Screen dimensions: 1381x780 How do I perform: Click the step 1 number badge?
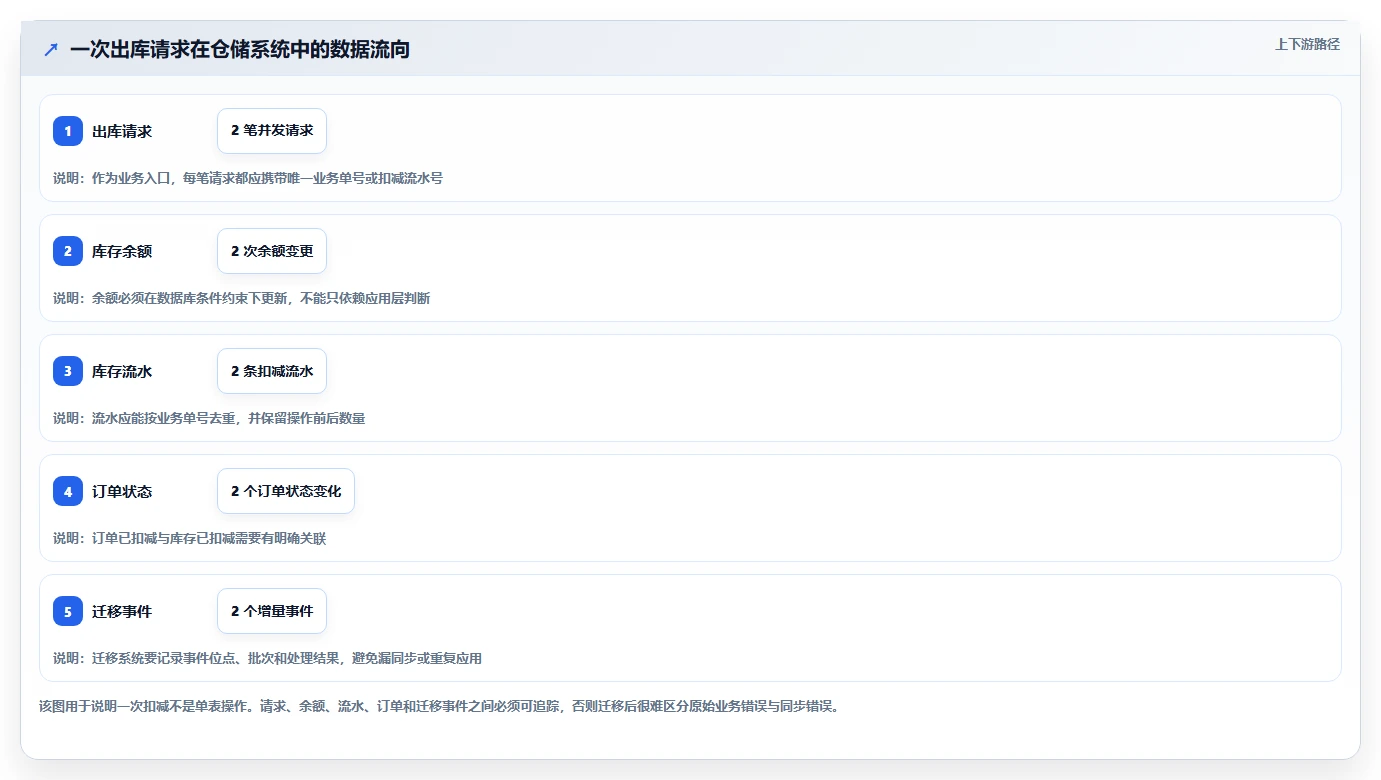click(68, 131)
